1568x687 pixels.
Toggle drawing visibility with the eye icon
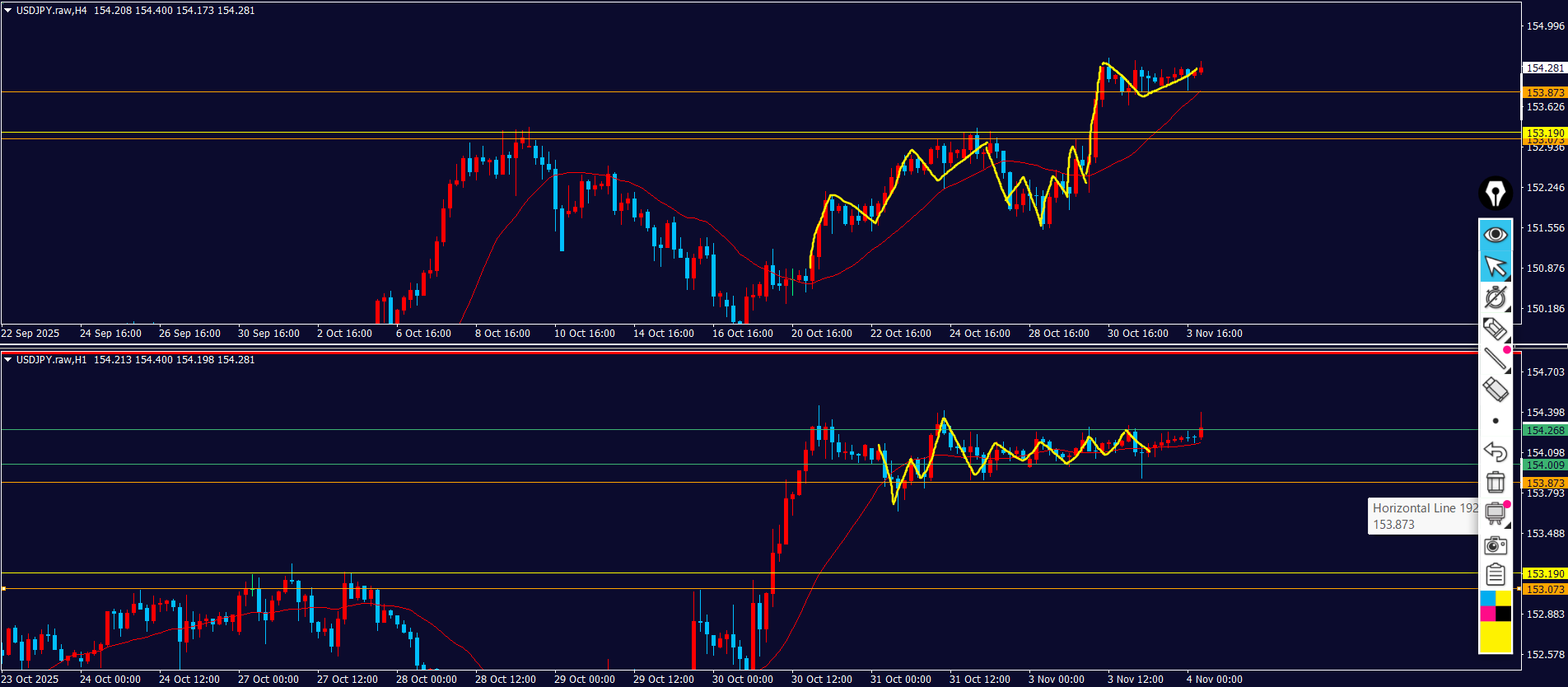tap(1495, 235)
